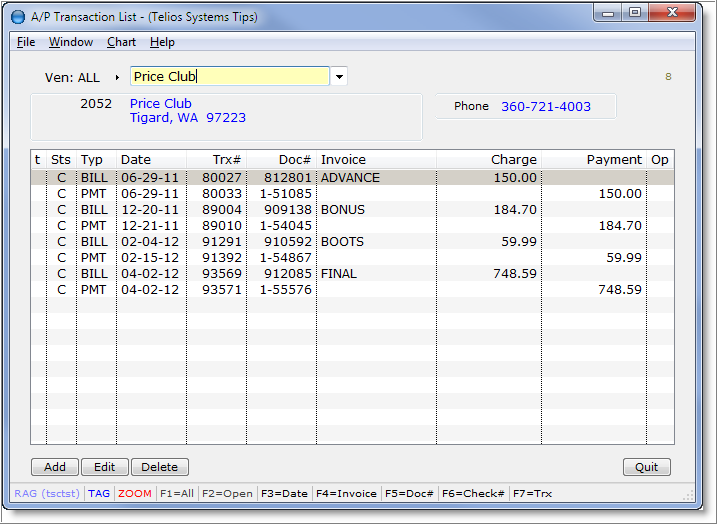
Task: Open the Chart menu
Action: (x=121, y=42)
